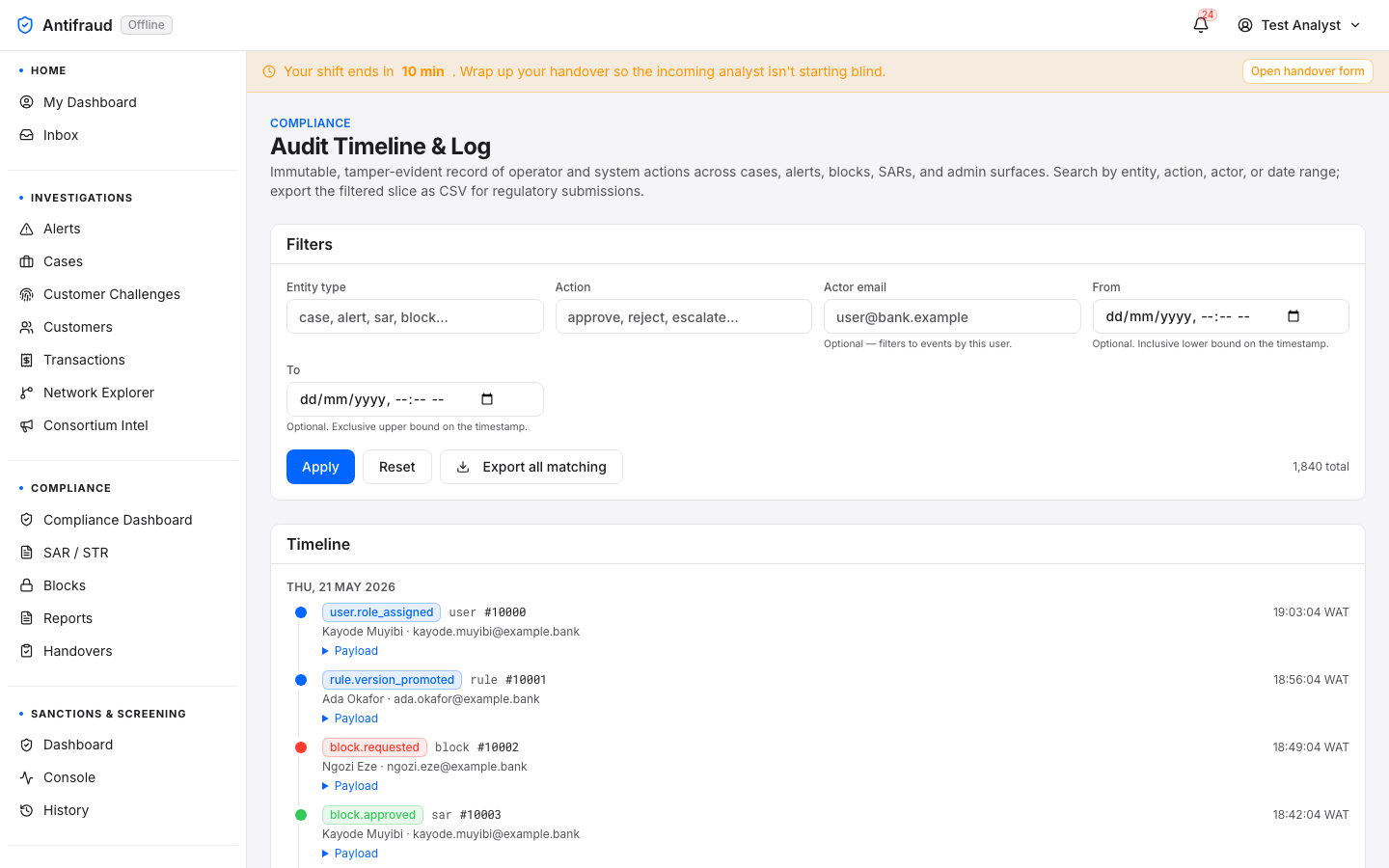Click the Compliance Dashboard shield icon

click(x=27, y=520)
